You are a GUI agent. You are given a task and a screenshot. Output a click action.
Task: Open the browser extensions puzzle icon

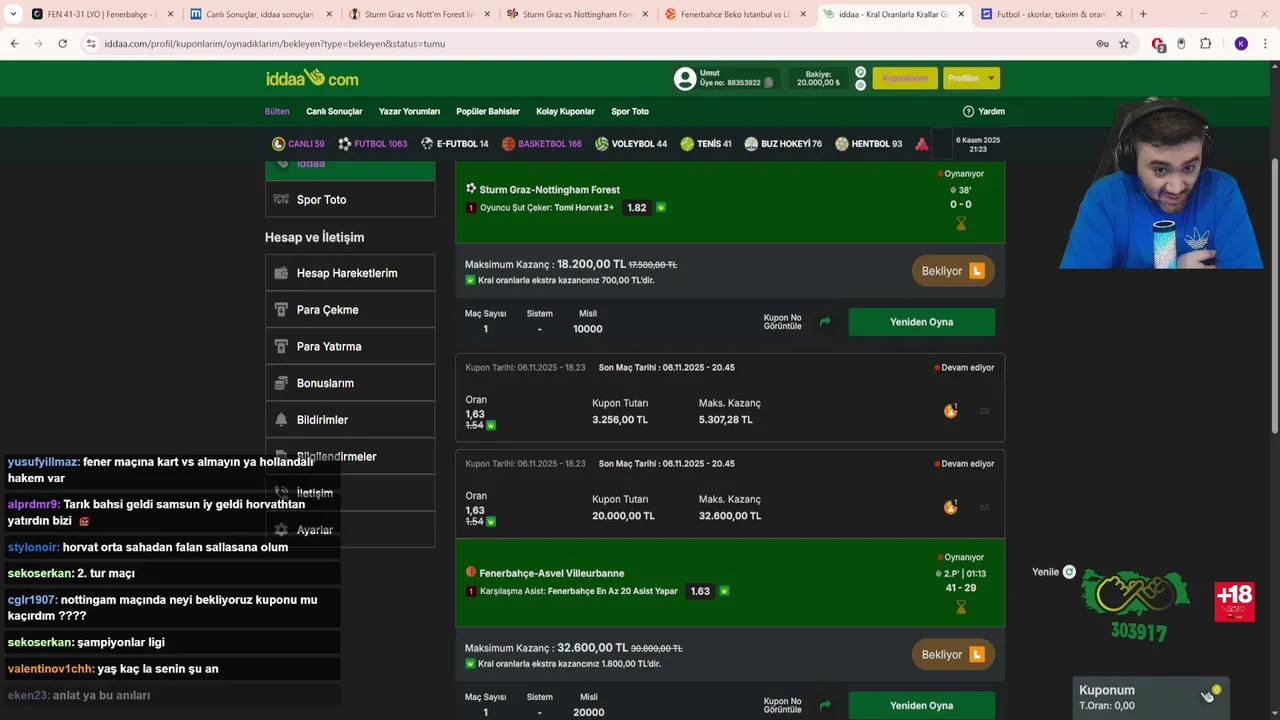1205,44
